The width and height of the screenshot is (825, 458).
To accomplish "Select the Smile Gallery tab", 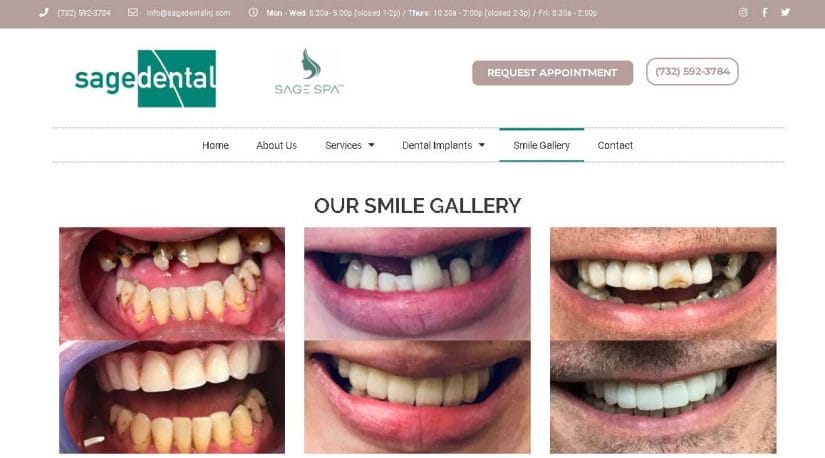I will [x=541, y=145].
